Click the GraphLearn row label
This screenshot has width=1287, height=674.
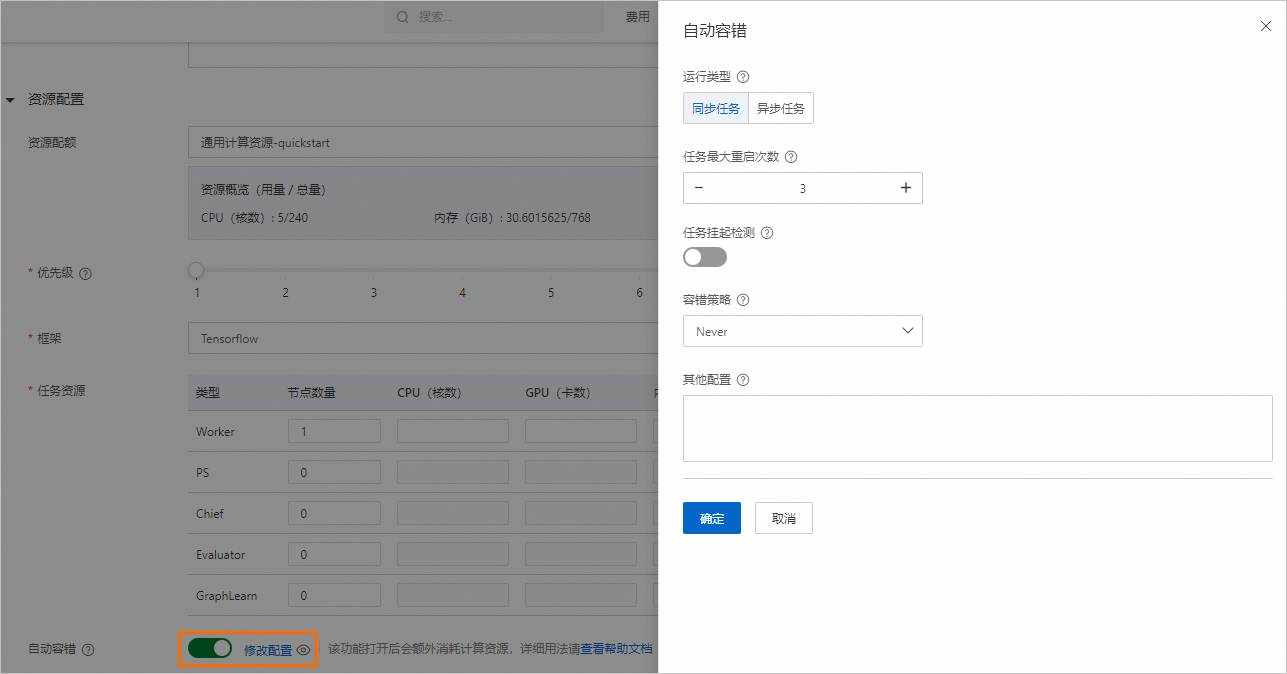tap(226, 596)
